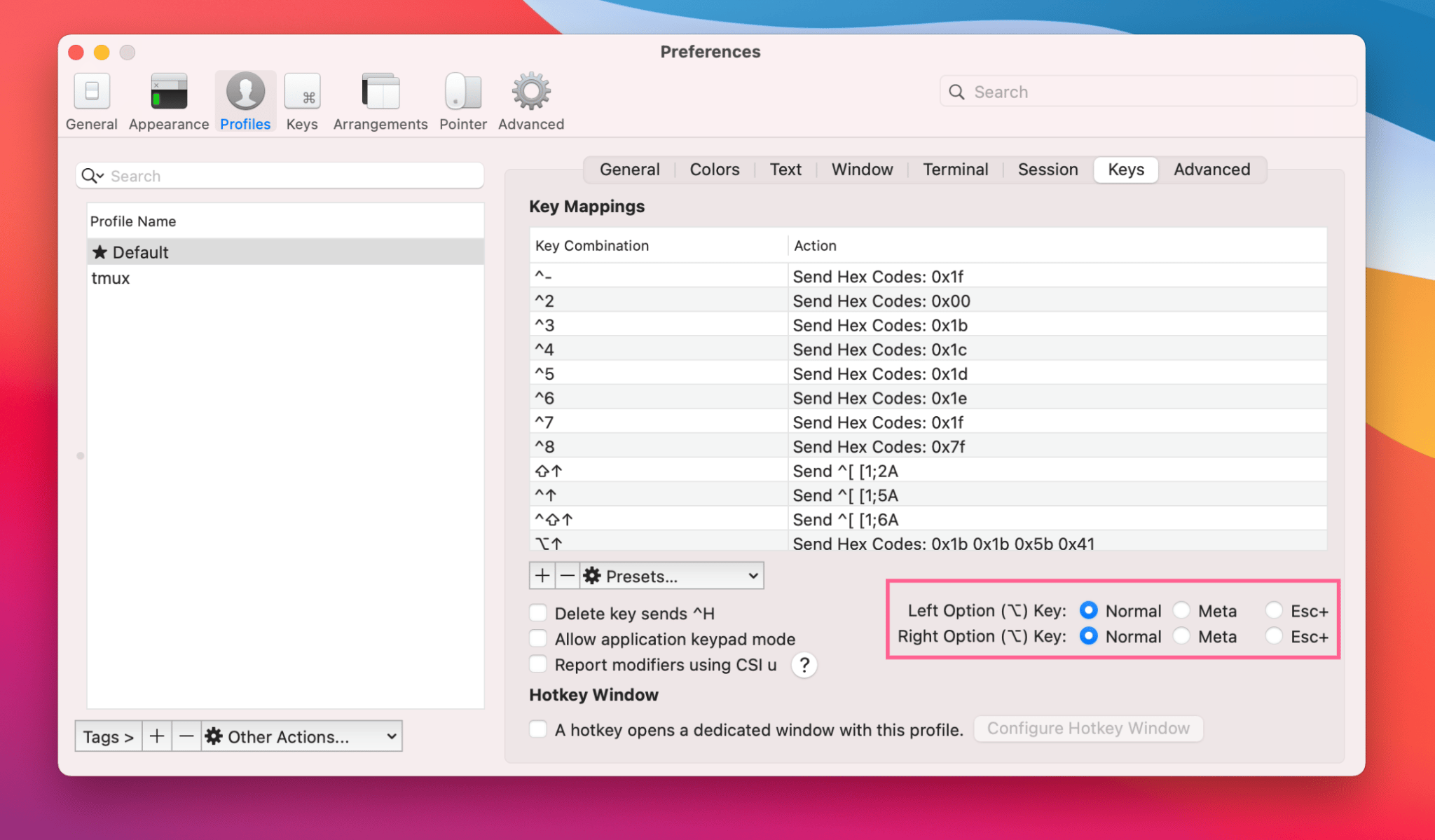Open the Presets dropdown menu

click(x=672, y=576)
